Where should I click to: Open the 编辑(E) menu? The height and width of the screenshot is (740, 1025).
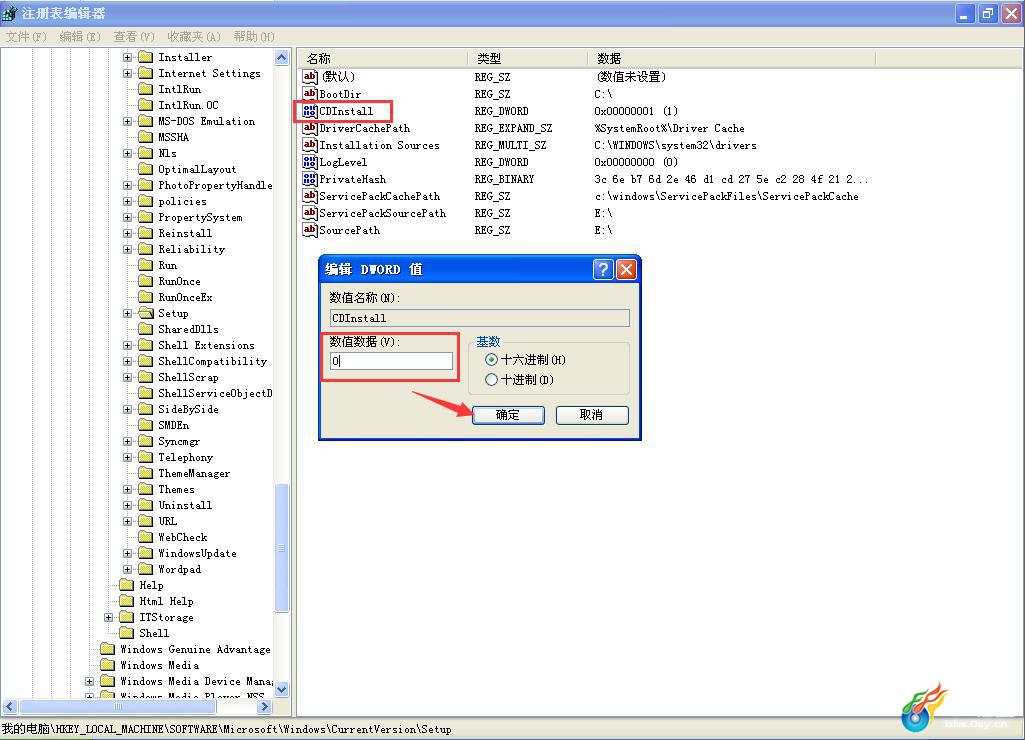point(80,37)
